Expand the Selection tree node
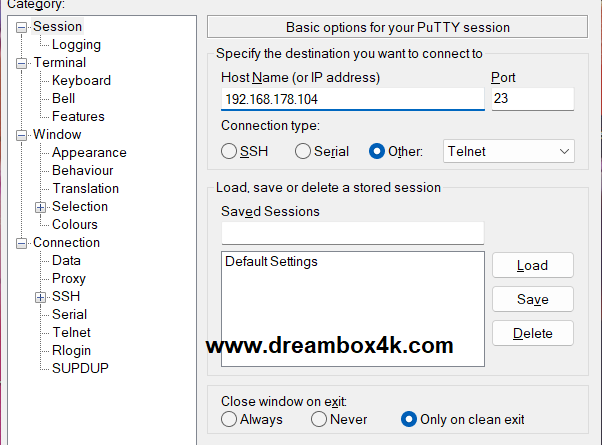This screenshot has width=602, height=445. coord(40,207)
